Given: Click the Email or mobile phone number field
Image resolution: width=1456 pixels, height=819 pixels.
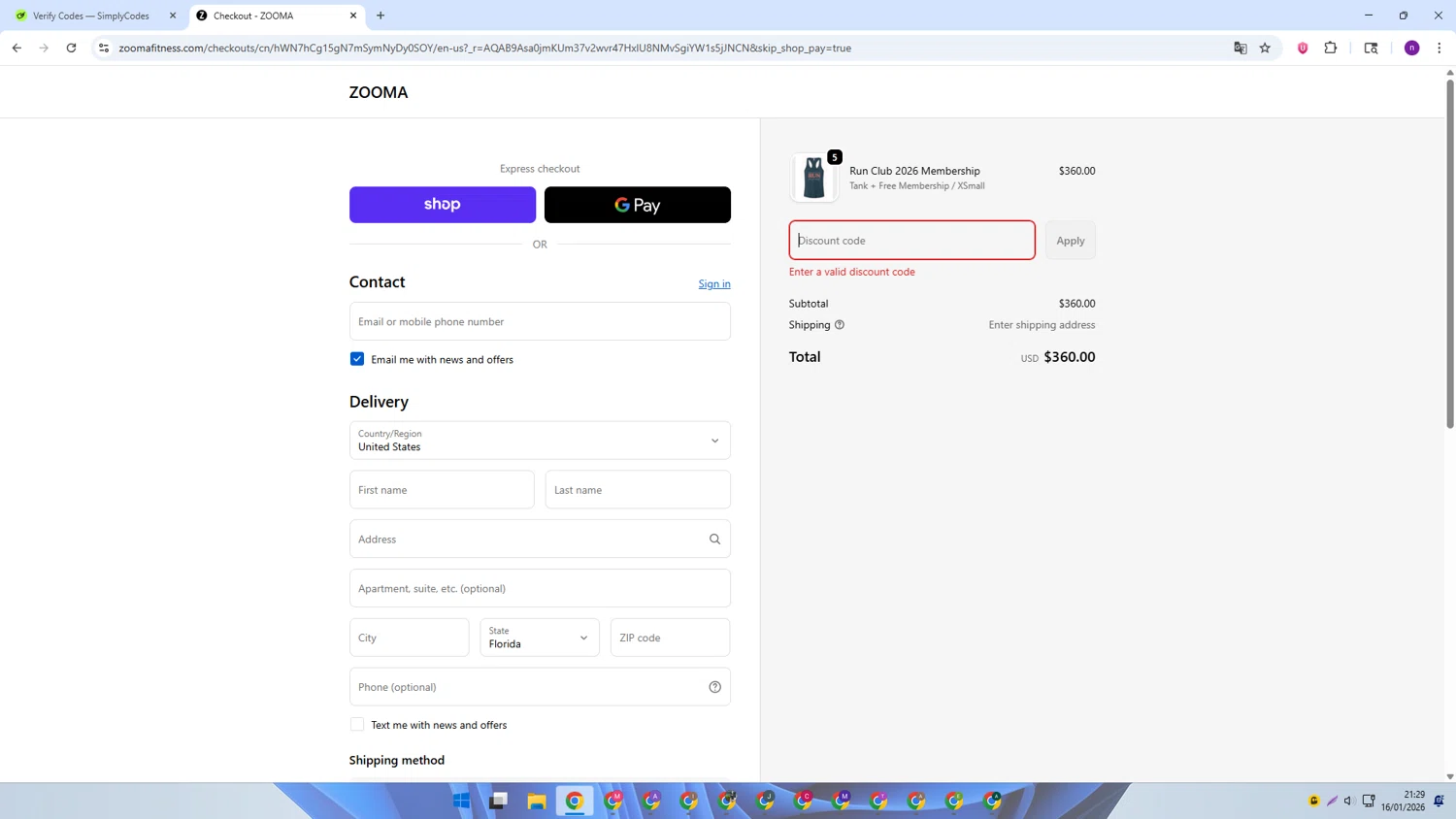Looking at the screenshot, I should pos(540,321).
